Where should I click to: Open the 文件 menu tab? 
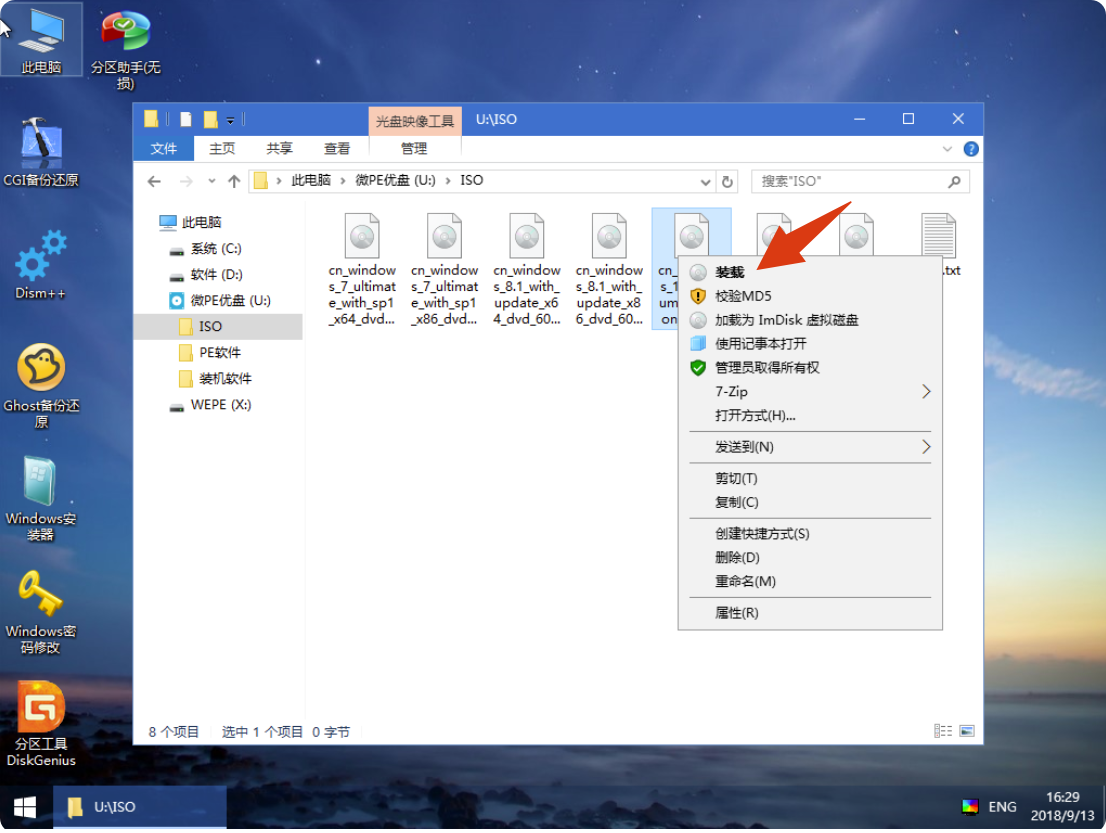point(163,149)
